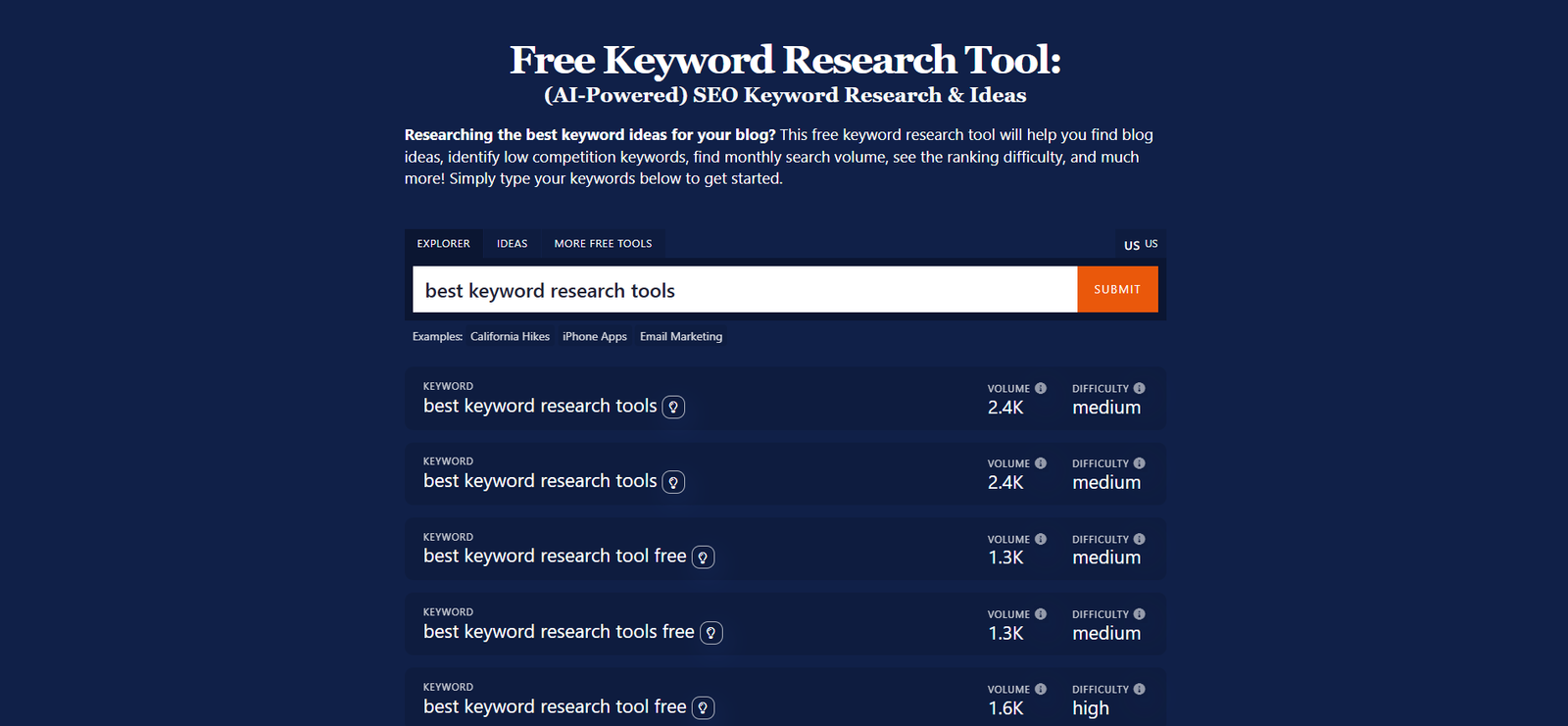The width and height of the screenshot is (1568, 726).
Task: Open the More Free Tools tab
Action: 603,244
